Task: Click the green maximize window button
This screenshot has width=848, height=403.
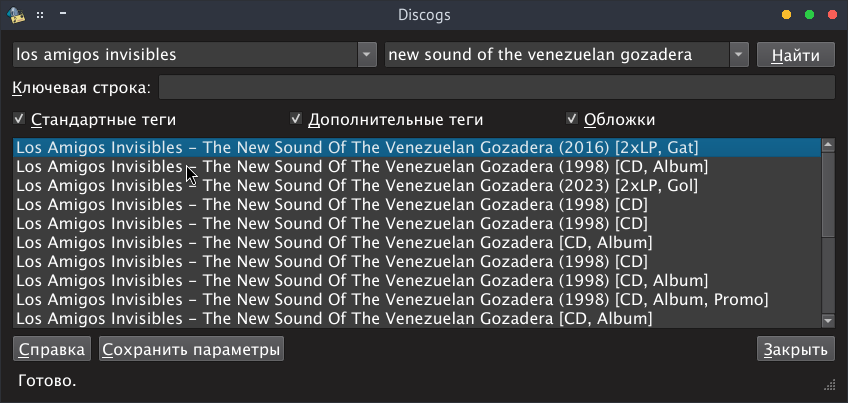Action: tap(810, 15)
